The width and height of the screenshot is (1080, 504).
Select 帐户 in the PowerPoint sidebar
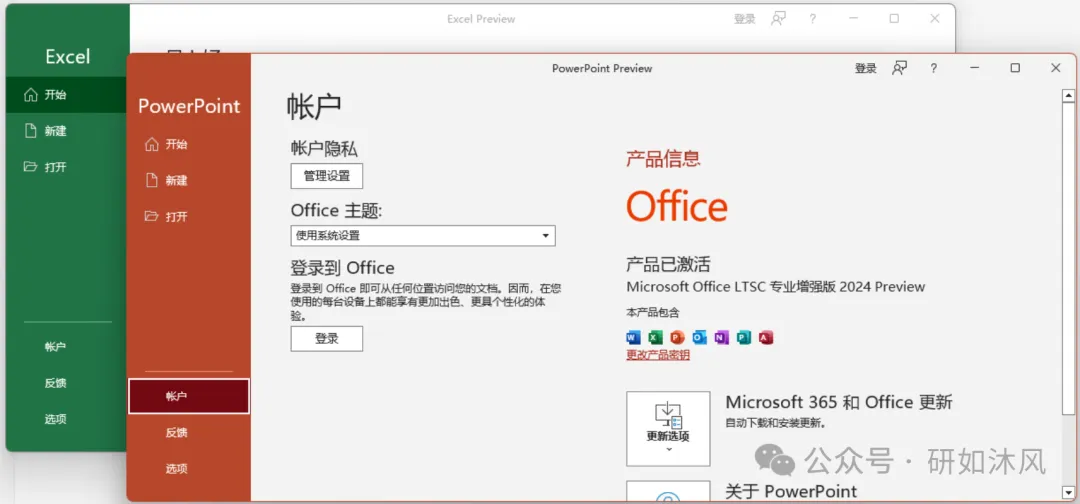pyautogui.click(x=189, y=396)
